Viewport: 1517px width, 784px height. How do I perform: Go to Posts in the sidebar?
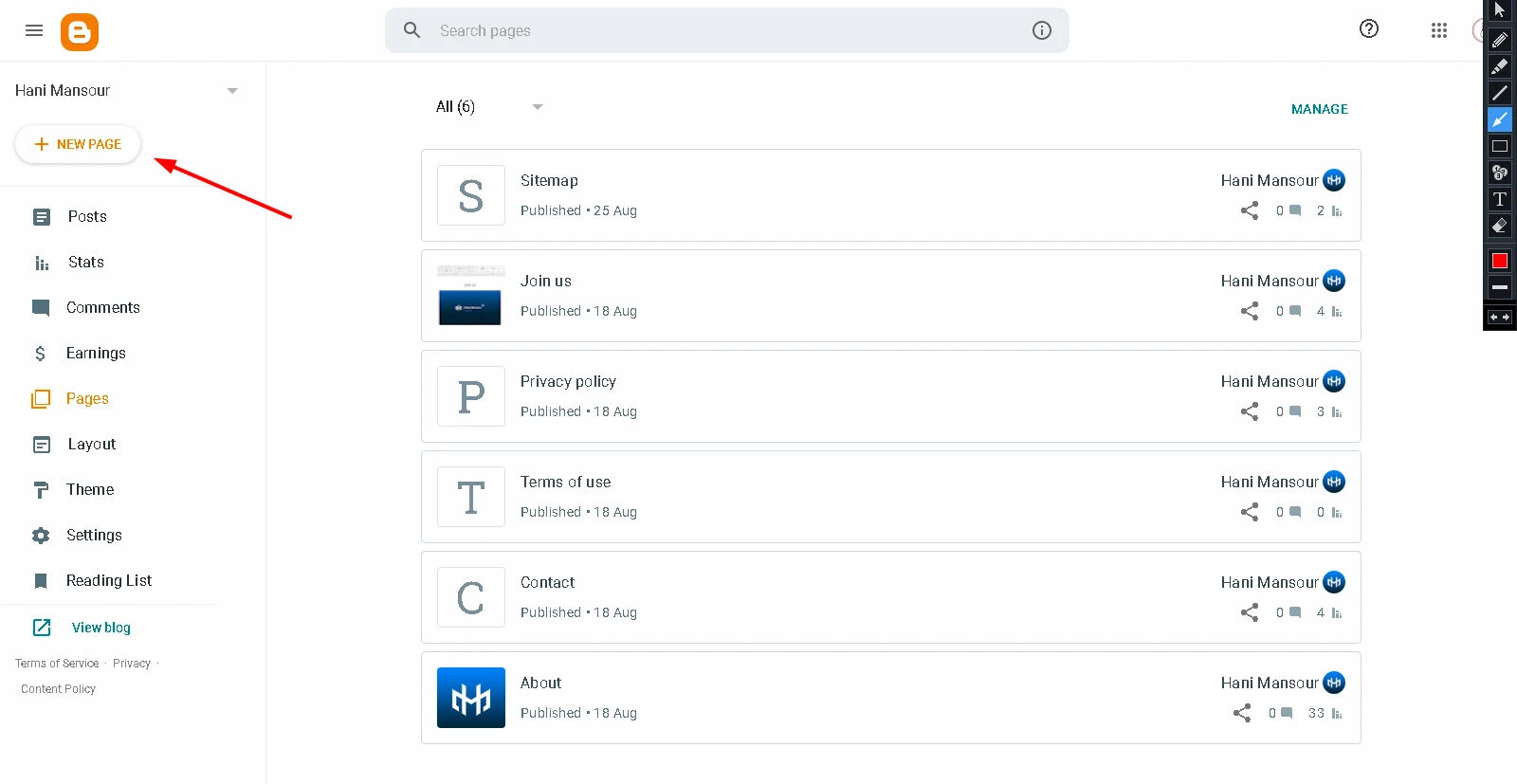point(87,217)
